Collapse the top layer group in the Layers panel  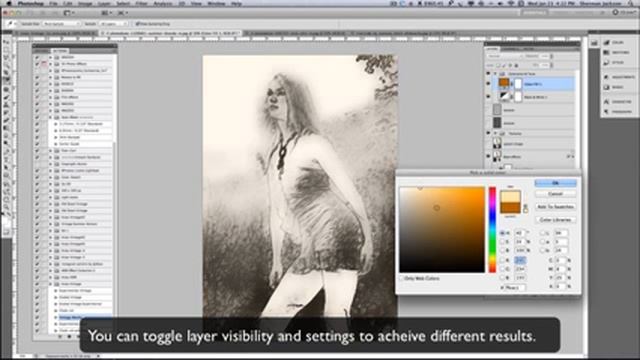pos(495,74)
